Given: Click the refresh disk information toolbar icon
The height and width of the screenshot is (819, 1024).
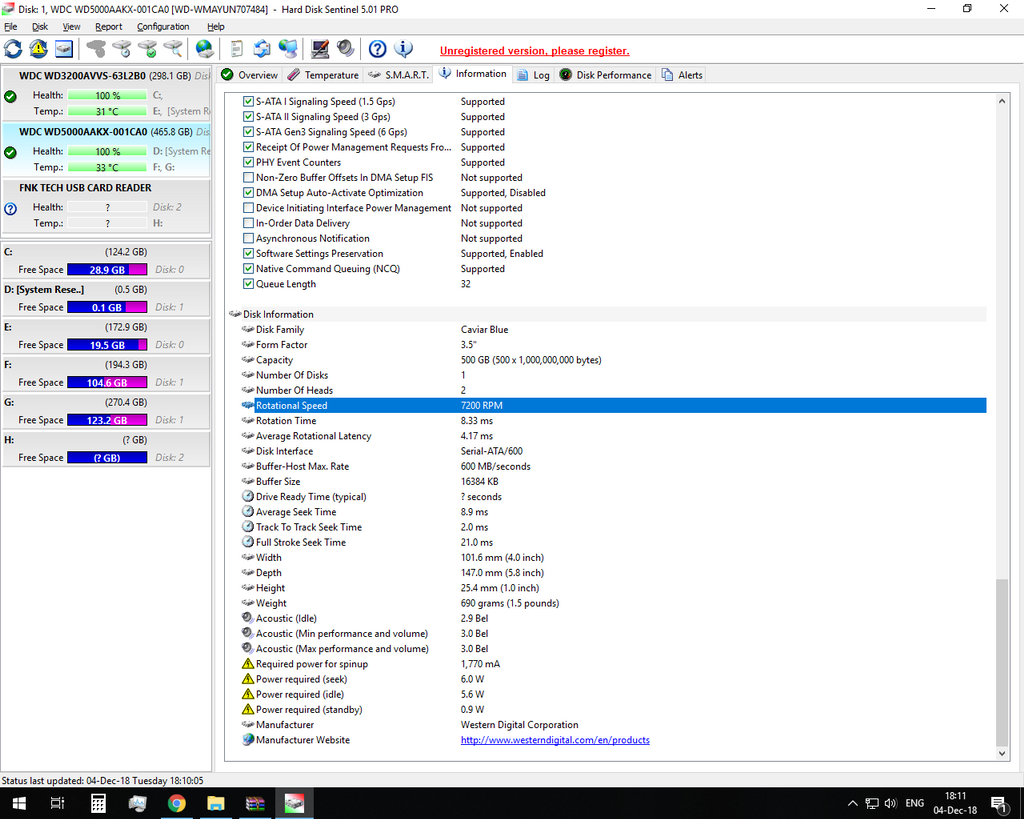Looking at the screenshot, I should (13, 49).
